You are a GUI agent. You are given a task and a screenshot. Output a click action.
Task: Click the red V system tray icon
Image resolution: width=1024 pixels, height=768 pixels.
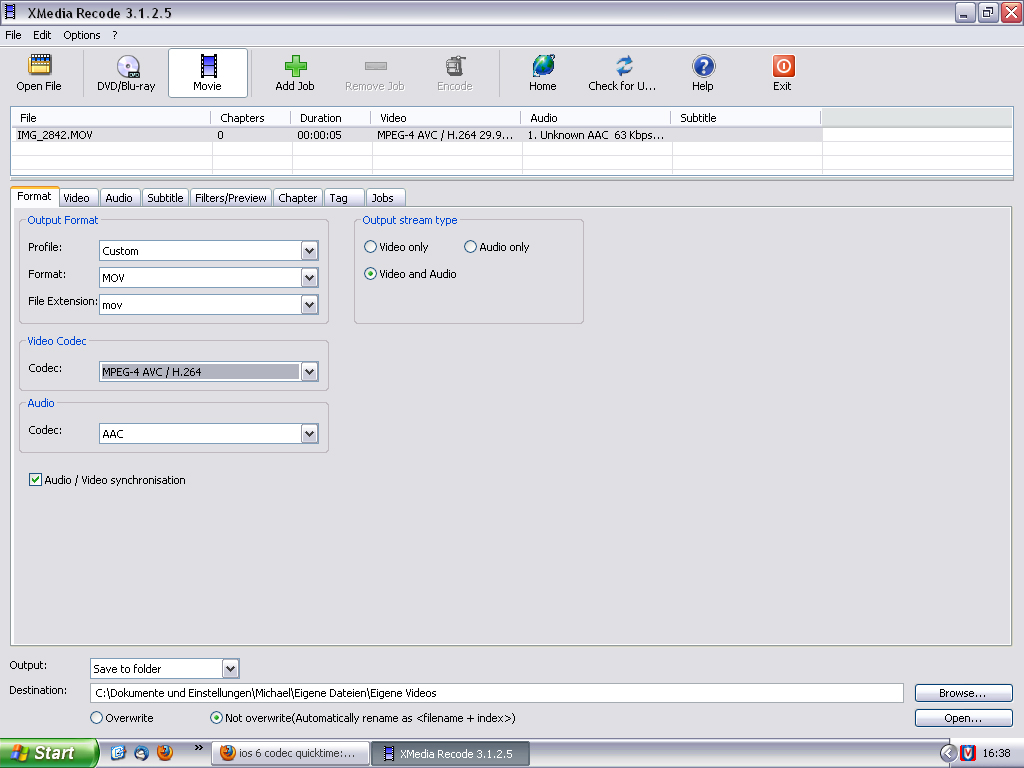click(x=968, y=753)
